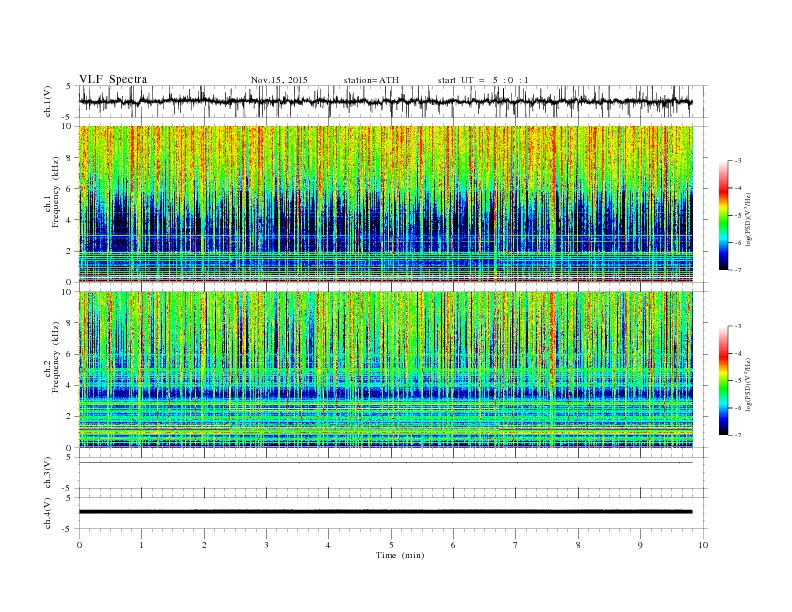Click the ch.1 waveform trace plot
This screenshot has height=612, width=792.
385,102
